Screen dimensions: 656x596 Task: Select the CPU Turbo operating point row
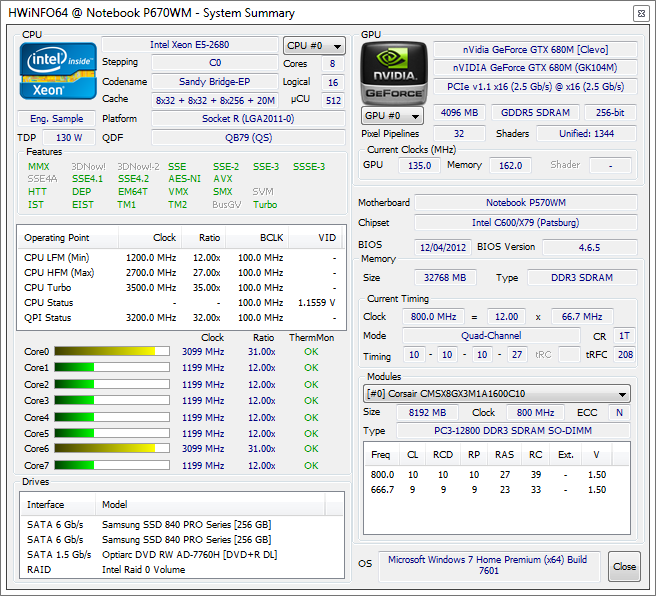pyautogui.click(x=181, y=288)
